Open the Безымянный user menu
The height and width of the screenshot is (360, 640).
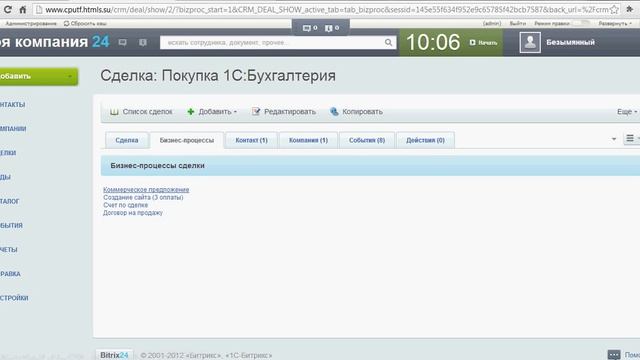(x=570, y=42)
